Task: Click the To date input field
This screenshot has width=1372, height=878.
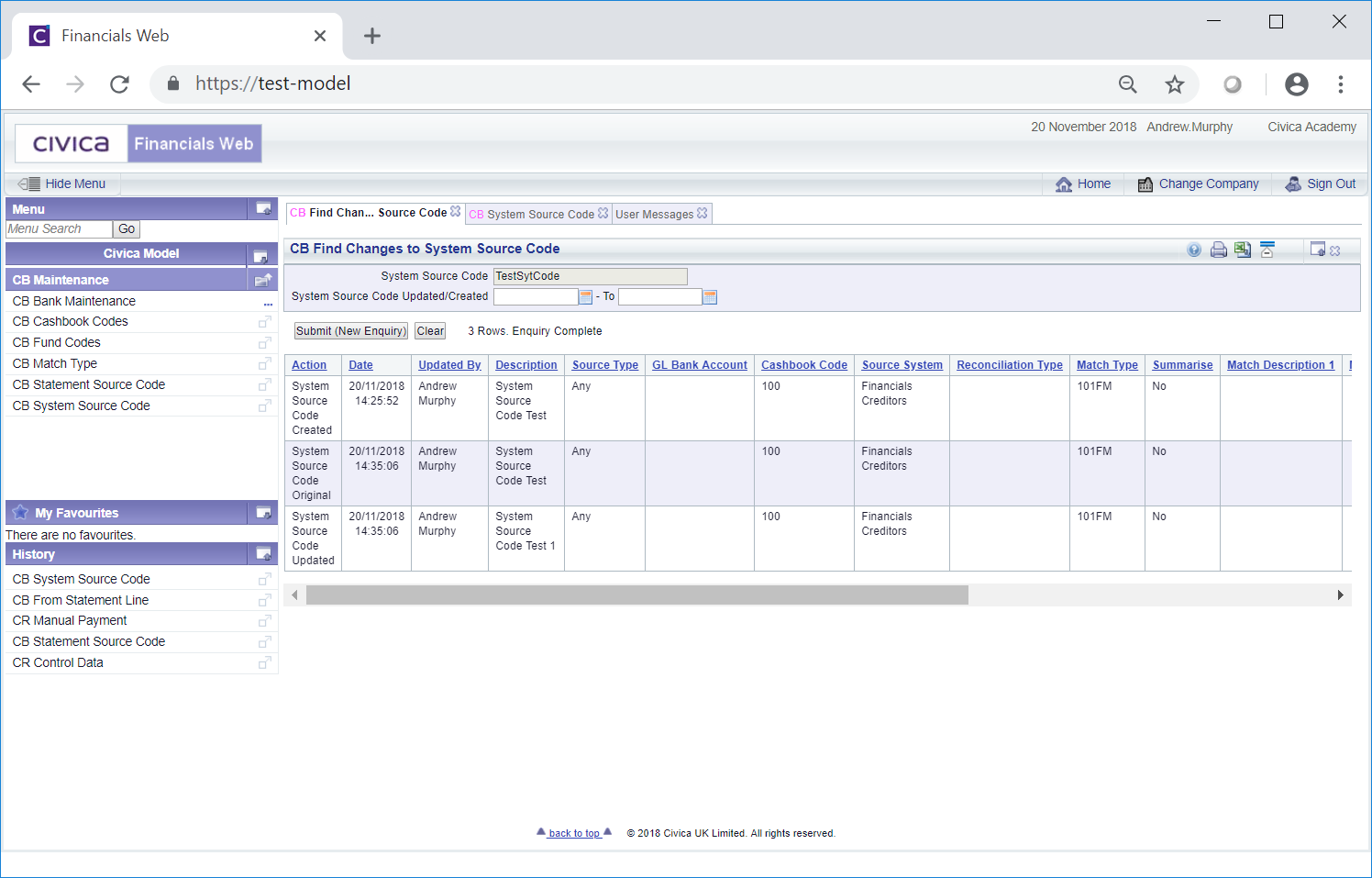Action: coord(660,296)
